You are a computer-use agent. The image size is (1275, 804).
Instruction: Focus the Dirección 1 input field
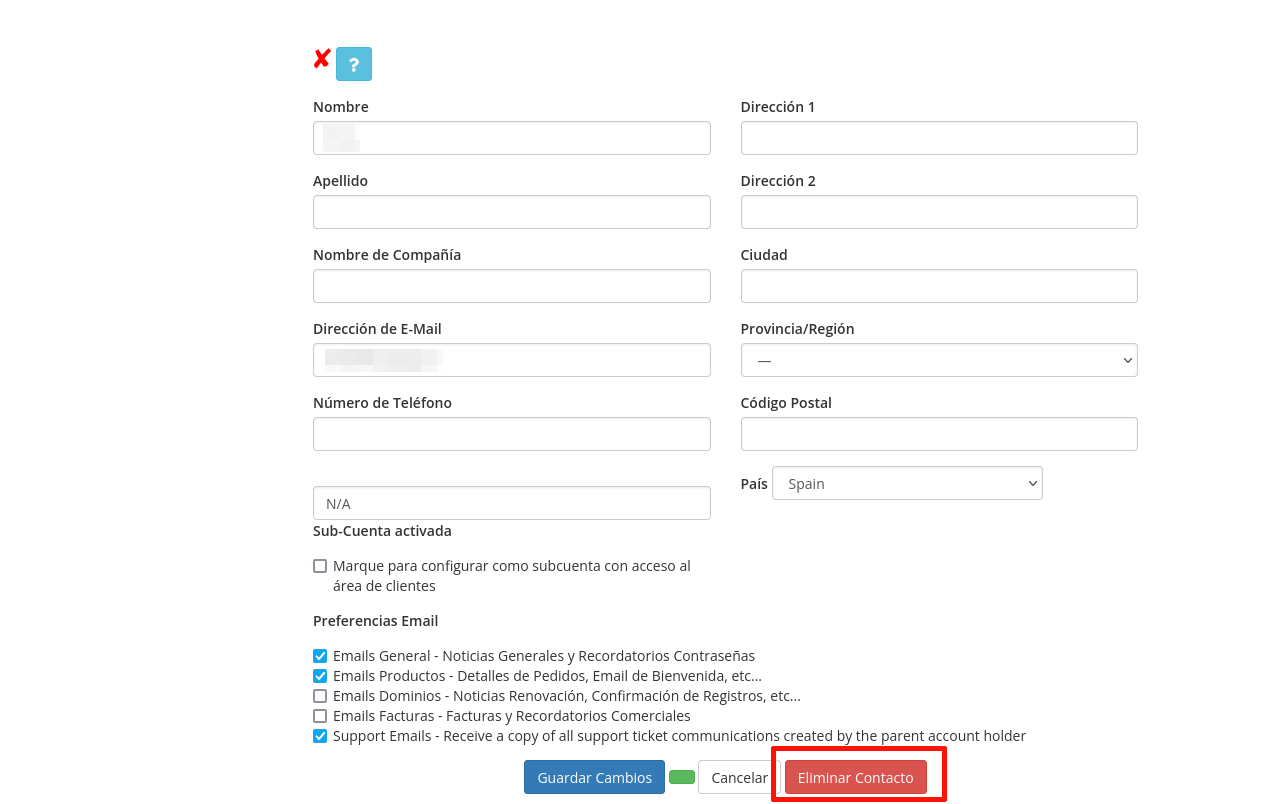coord(939,138)
